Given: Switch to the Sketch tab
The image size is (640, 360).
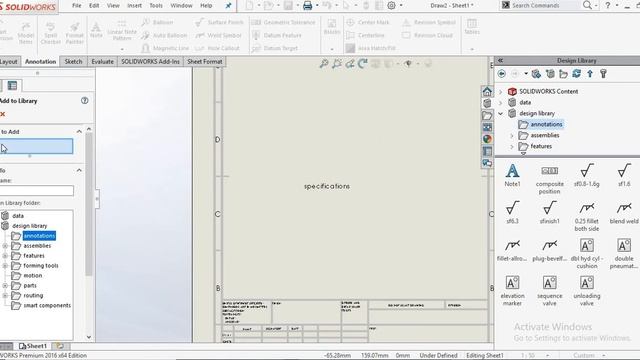Looking at the screenshot, I should (73, 62).
